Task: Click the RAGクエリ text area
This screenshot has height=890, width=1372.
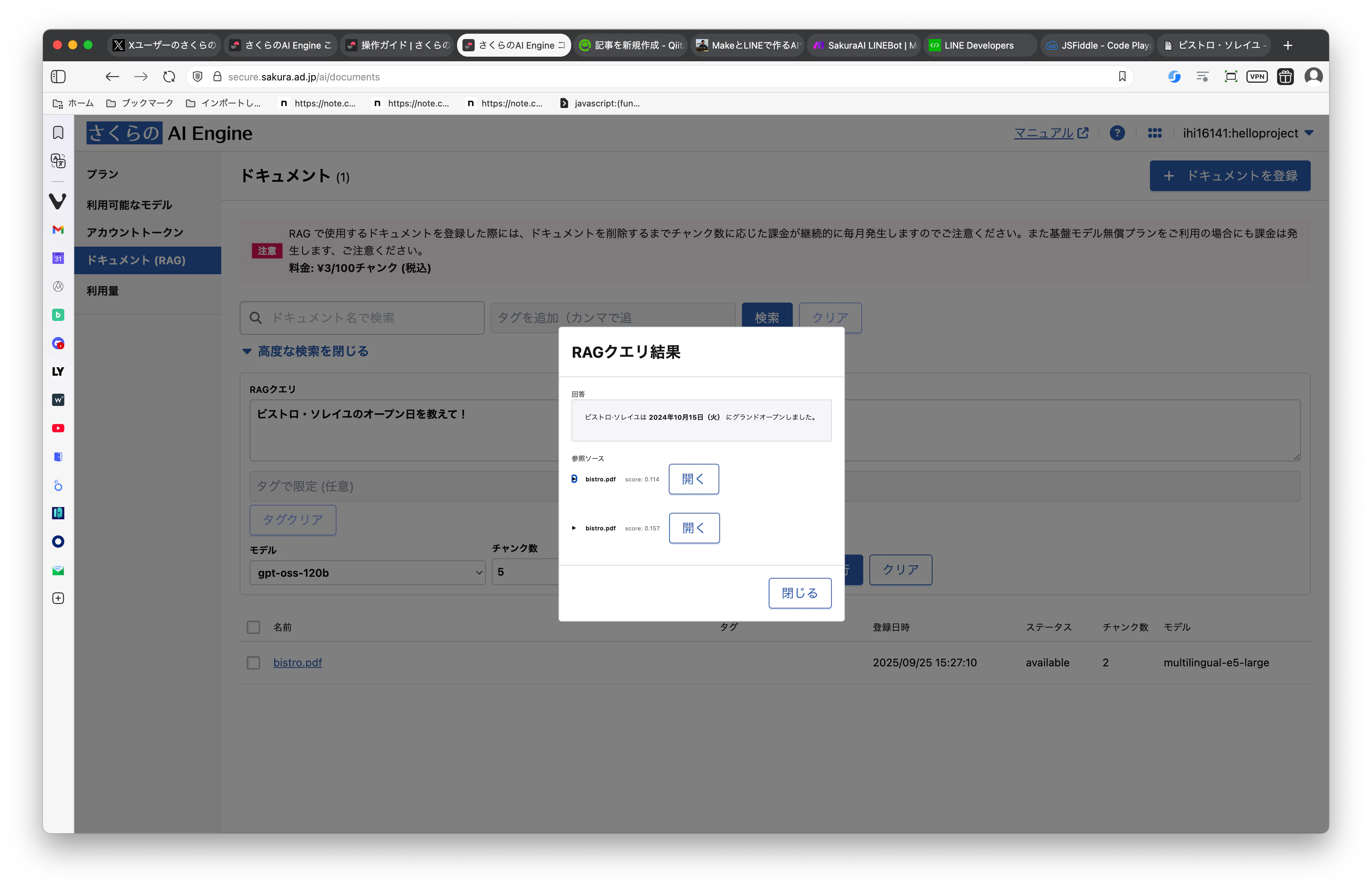Action: (404, 430)
